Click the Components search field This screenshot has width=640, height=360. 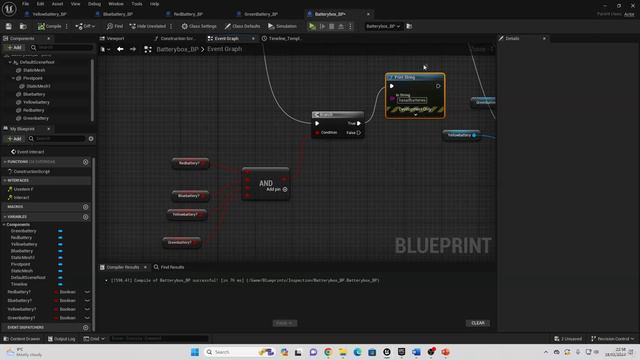pos(61,47)
